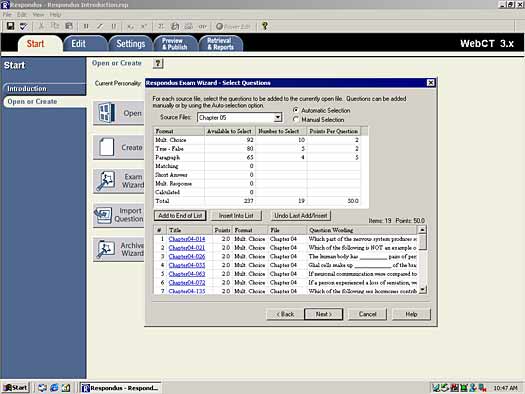The image size is (525, 394).
Task: Open the Windows Start menu
Action: (x=16, y=388)
